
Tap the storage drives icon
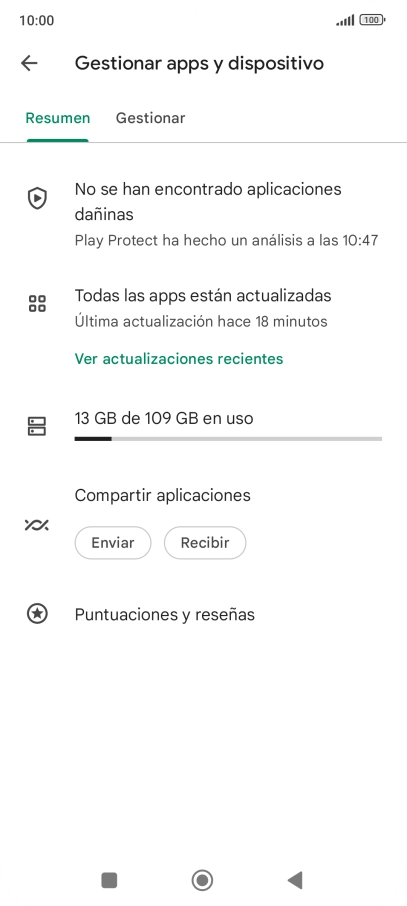[38, 426]
